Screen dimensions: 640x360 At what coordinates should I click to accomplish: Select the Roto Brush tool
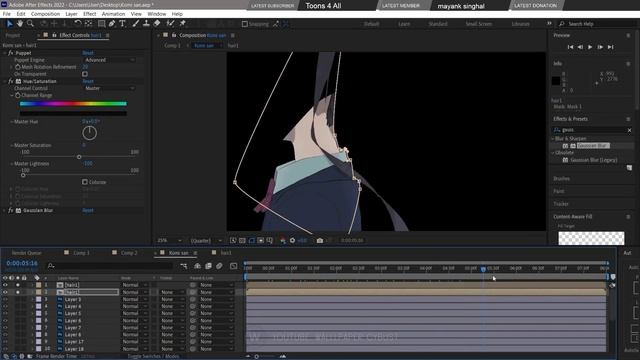click(x=171, y=24)
